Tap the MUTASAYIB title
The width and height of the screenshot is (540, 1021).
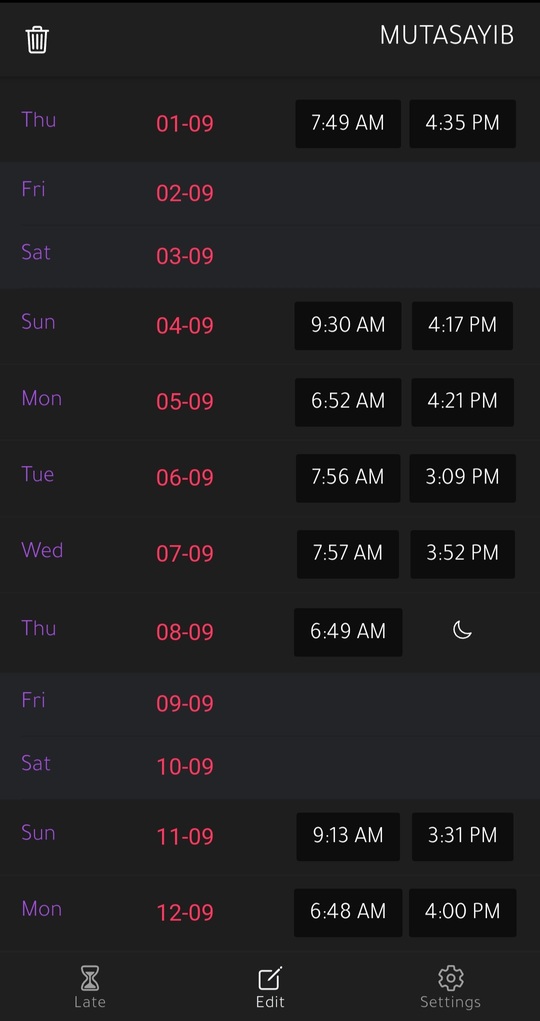(447, 36)
